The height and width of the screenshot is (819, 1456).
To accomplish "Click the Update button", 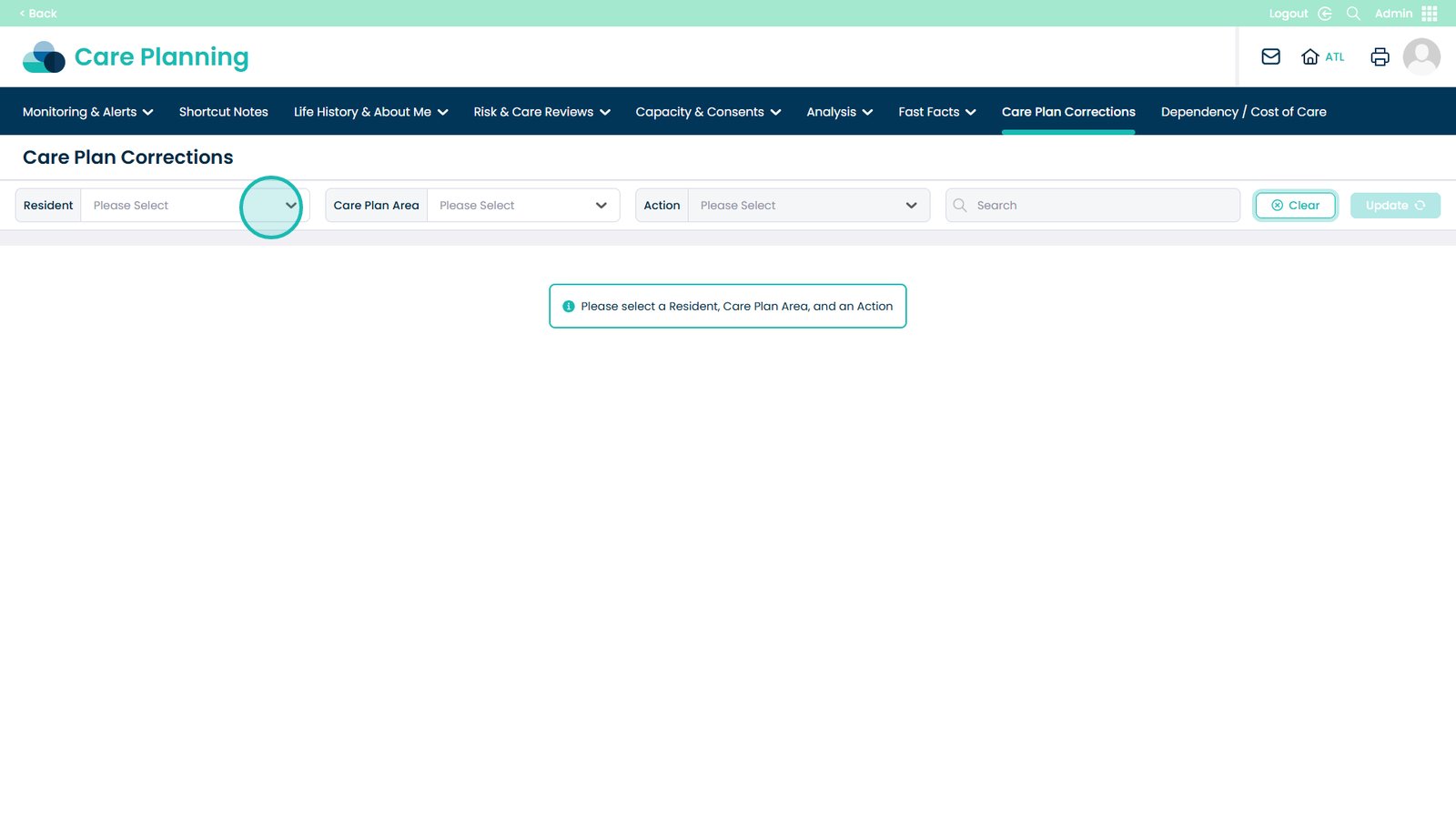I will pyautogui.click(x=1395, y=206).
